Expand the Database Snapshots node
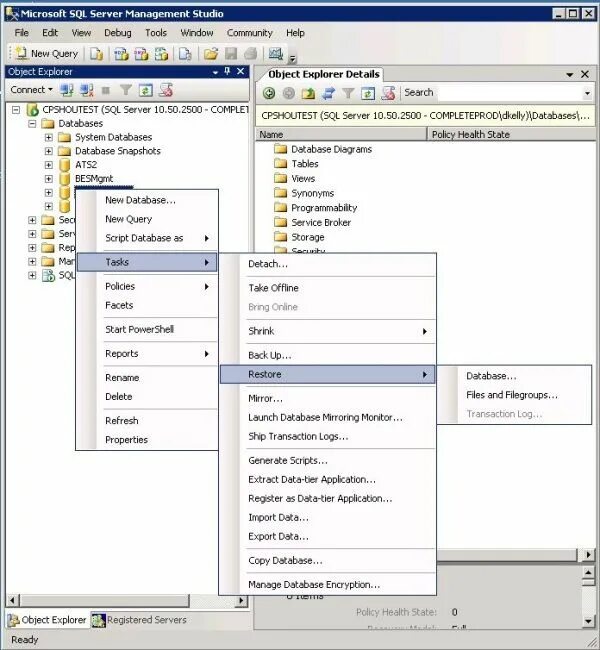This screenshot has width=600, height=650. click(49, 151)
